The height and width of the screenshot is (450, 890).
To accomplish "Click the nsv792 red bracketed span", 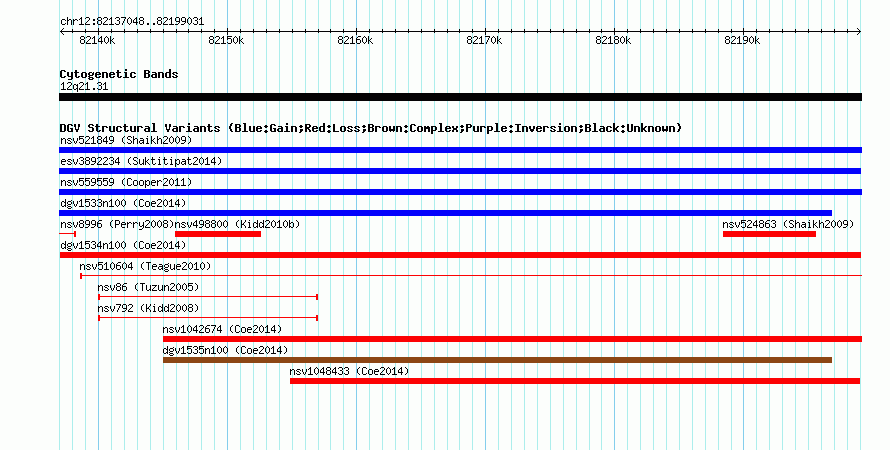I will point(208,318).
